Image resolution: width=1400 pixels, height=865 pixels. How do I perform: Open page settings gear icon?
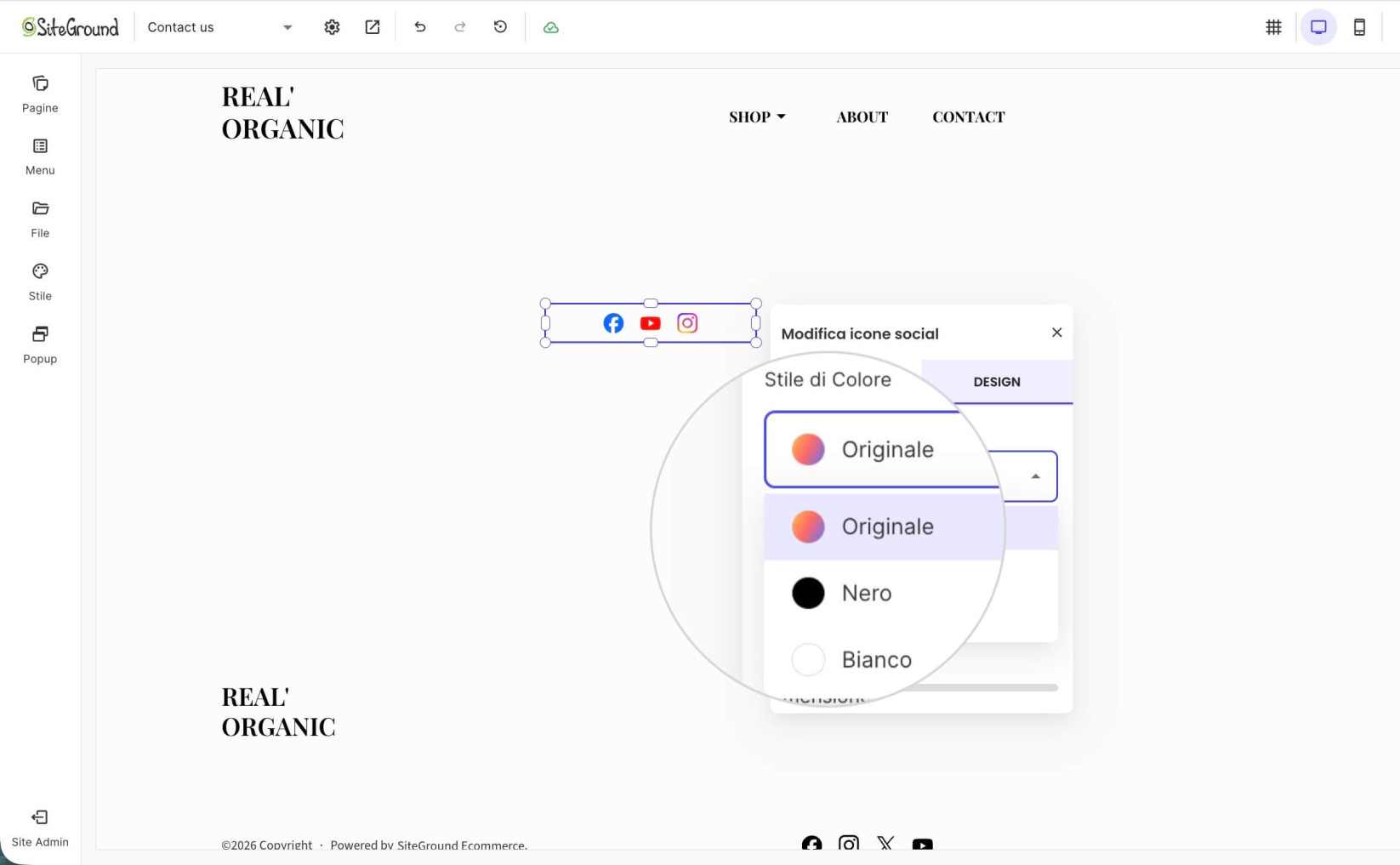332,27
